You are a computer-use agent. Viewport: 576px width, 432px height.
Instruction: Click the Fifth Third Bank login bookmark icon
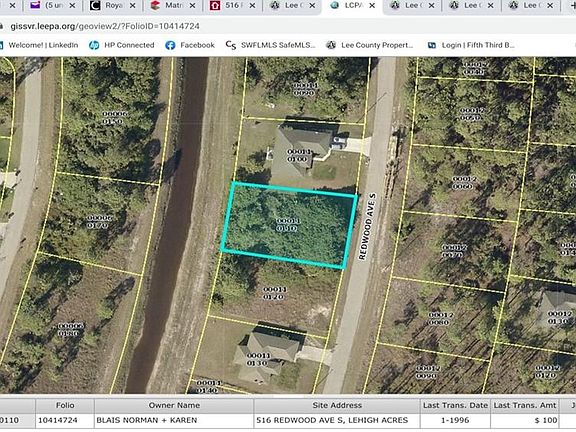click(x=432, y=45)
